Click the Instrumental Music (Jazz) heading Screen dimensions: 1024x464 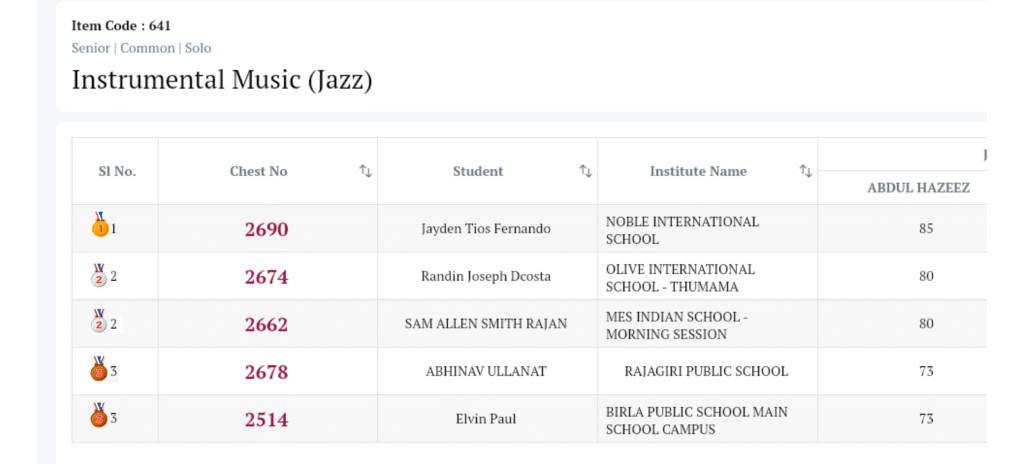pos(222,80)
